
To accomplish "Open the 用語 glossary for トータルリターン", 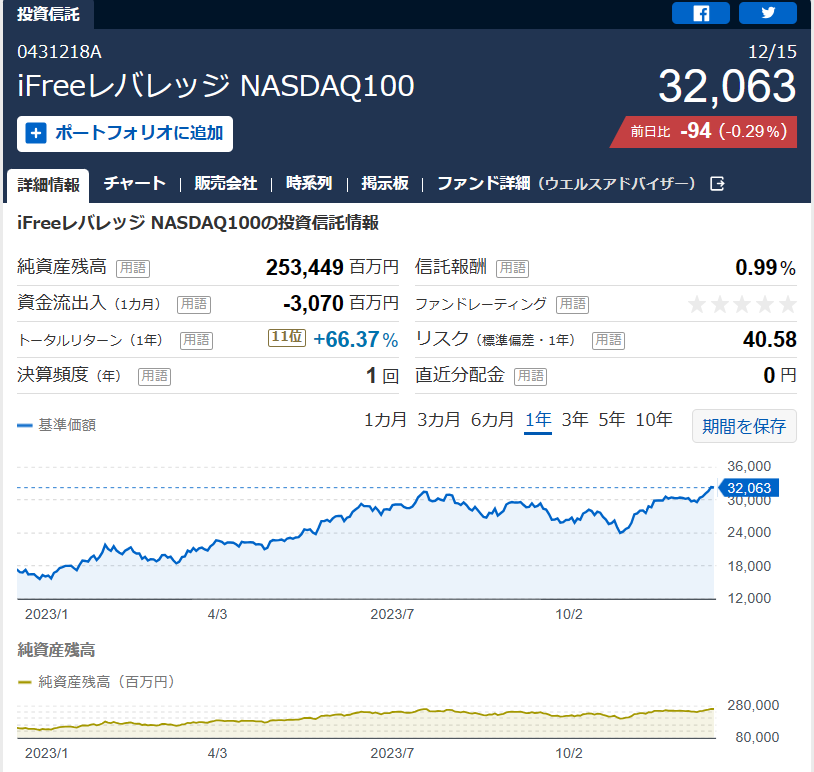I will [x=196, y=340].
